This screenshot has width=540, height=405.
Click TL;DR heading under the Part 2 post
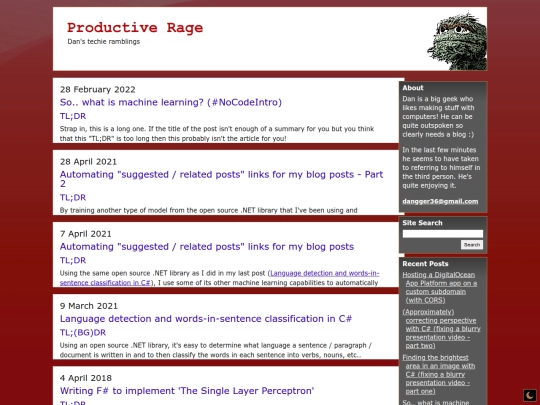tap(73, 198)
